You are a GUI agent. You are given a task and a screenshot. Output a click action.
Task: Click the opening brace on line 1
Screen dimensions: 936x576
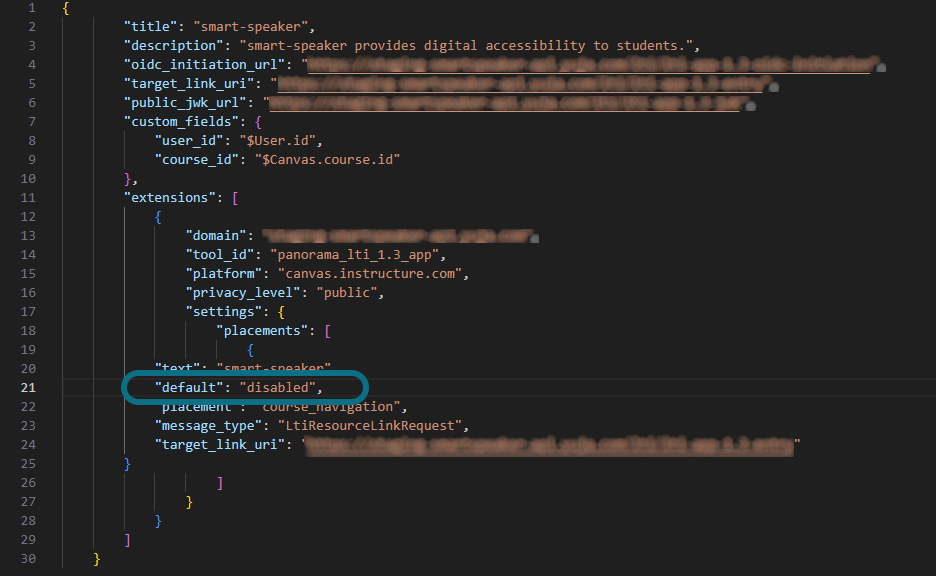point(66,8)
